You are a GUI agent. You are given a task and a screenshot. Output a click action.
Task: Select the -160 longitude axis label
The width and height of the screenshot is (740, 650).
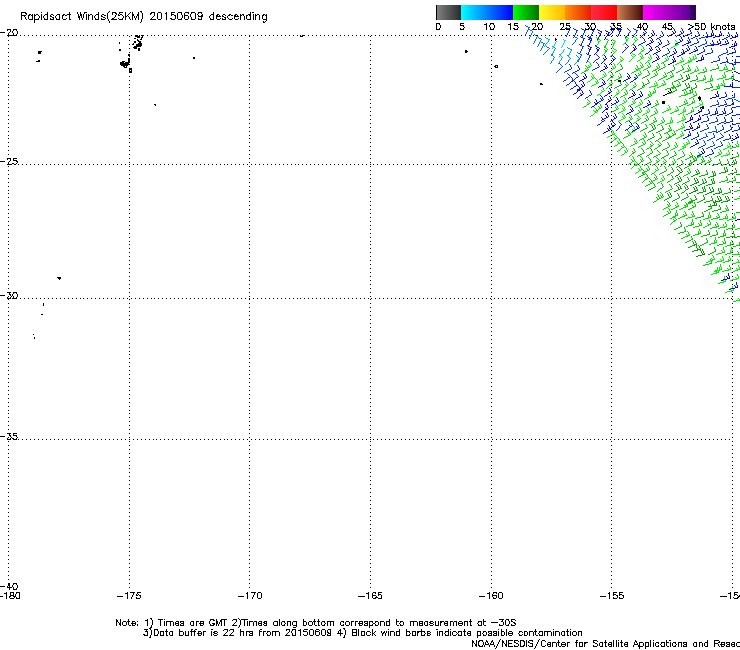(x=491, y=596)
